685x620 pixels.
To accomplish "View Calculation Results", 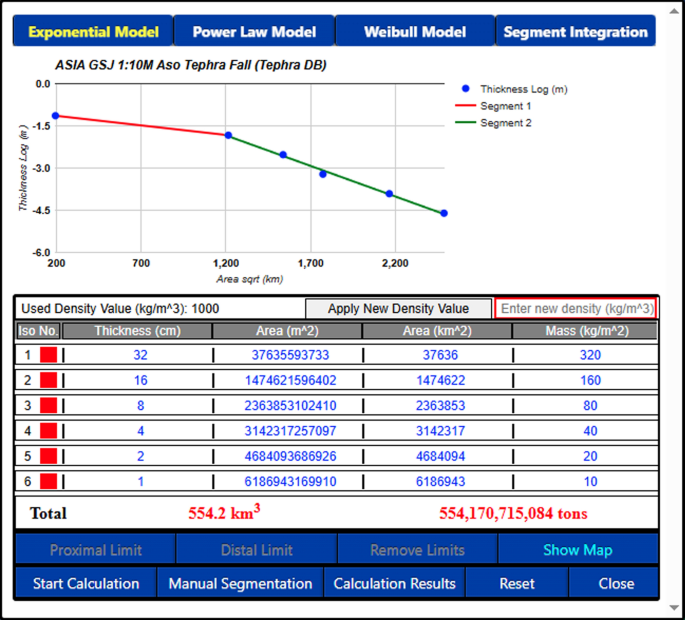I will 394,583.
